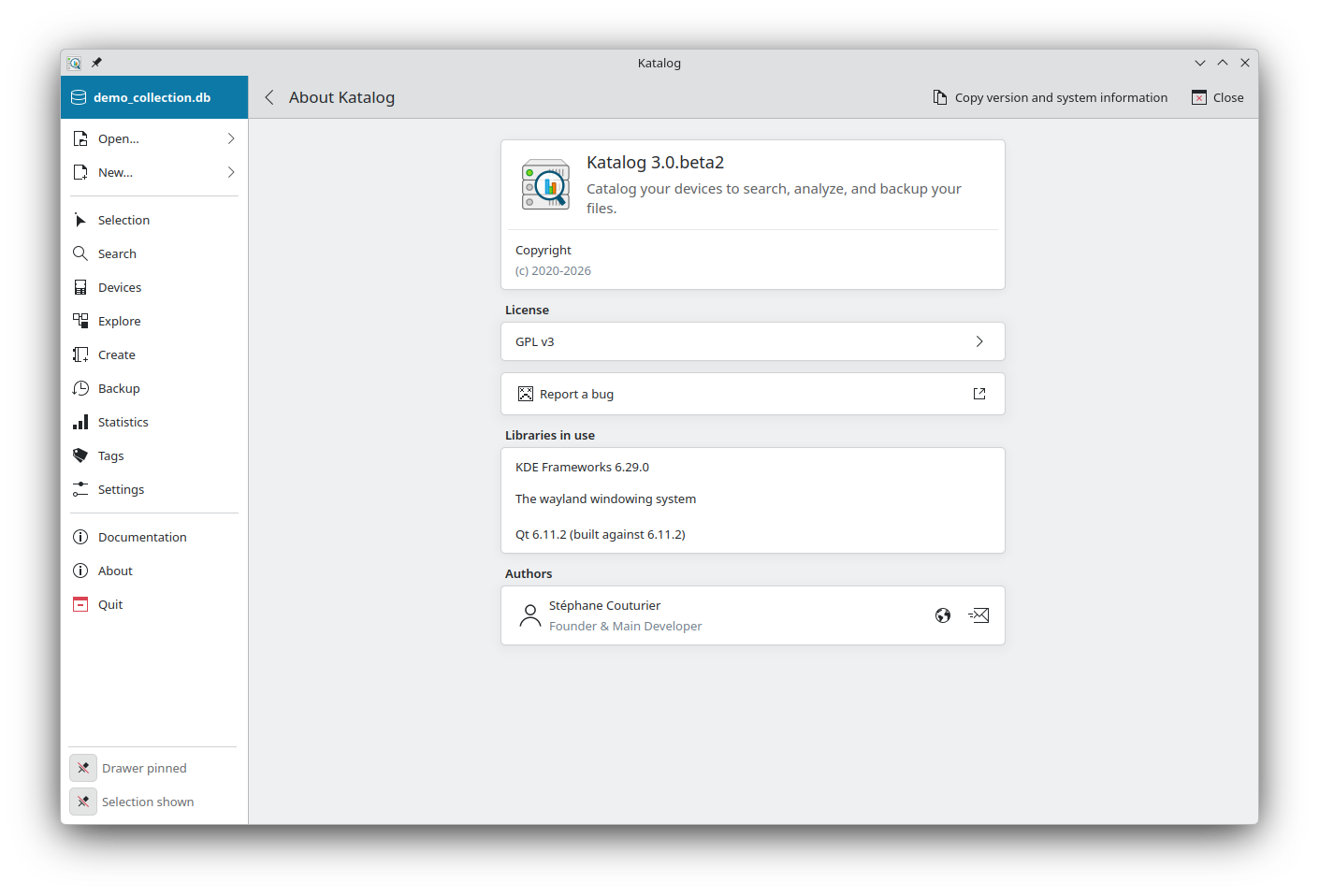Select demo_collection.db collection header
1319x896 pixels.
point(154,97)
